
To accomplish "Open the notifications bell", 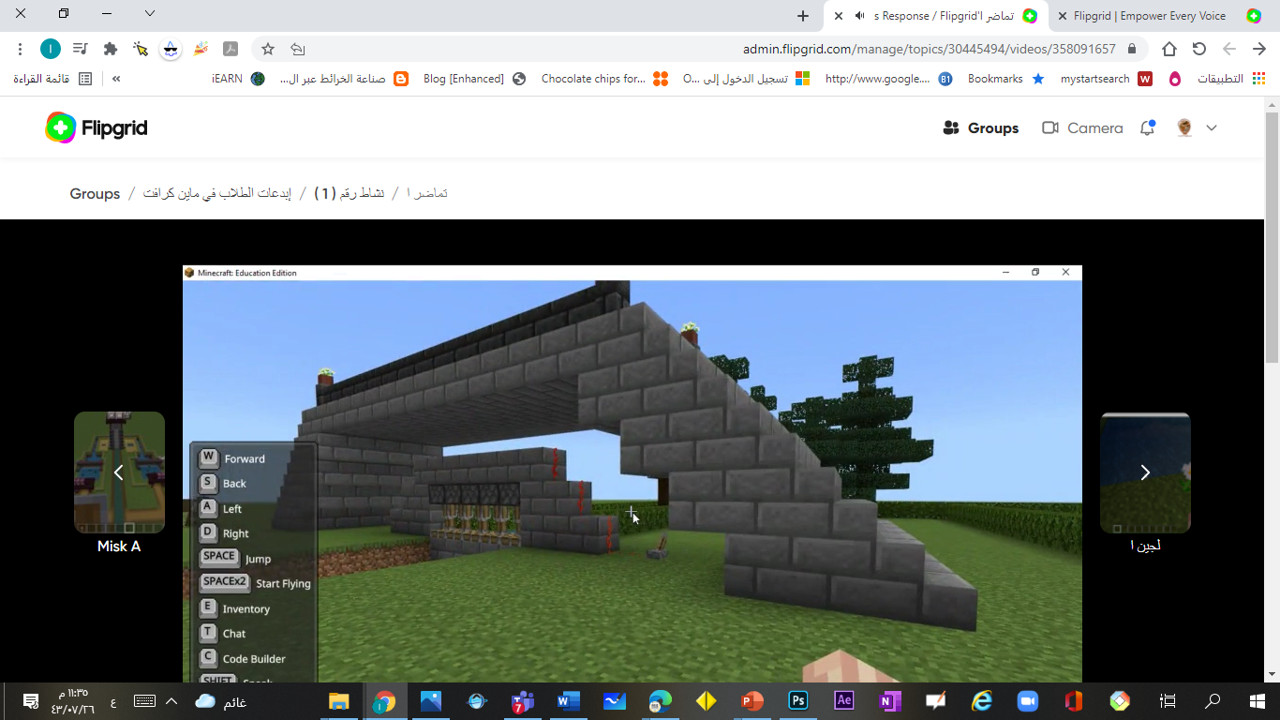I will 1147,128.
